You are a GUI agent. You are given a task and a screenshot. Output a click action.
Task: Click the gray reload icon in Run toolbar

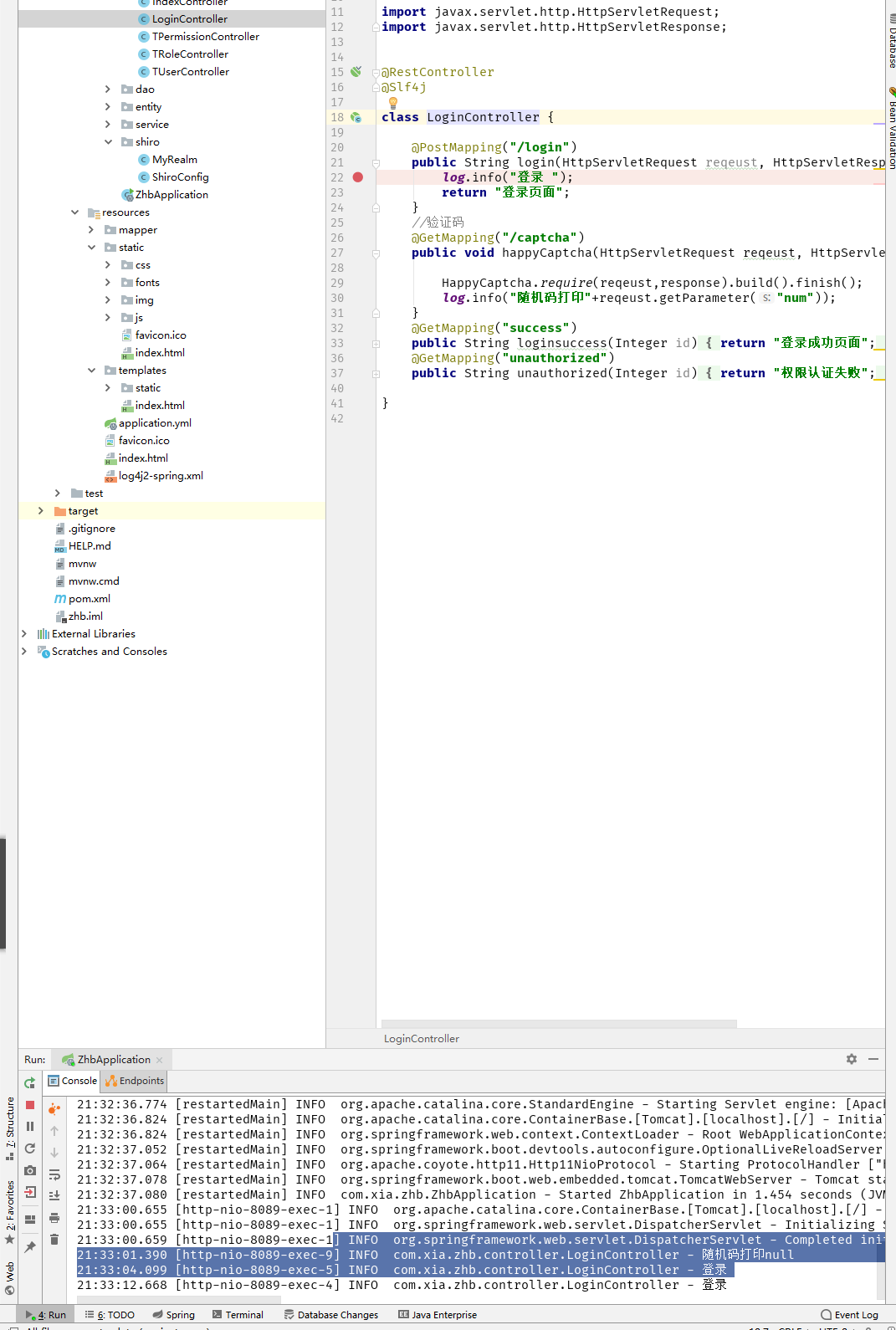pos(30,1148)
